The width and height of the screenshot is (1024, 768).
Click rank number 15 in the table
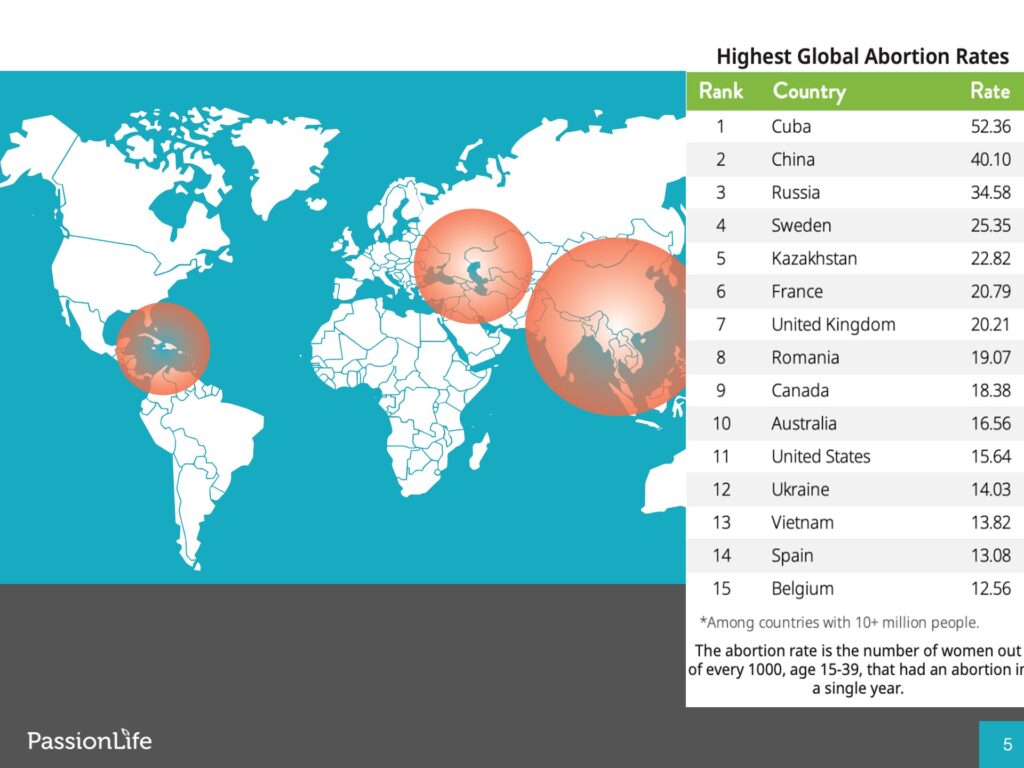pos(721,588)
